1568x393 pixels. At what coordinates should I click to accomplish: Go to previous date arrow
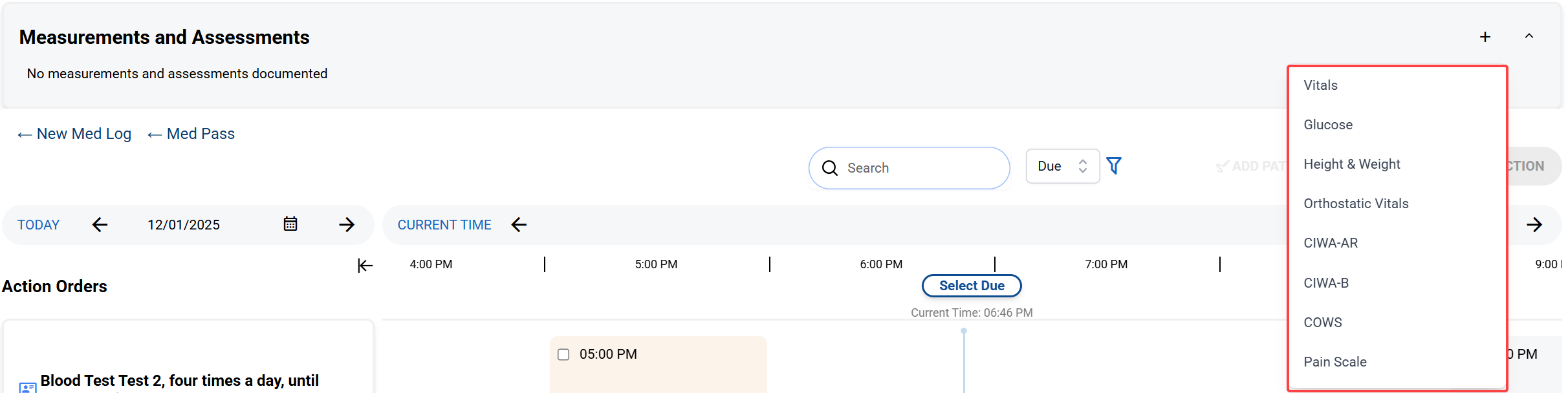pos(100,224)
